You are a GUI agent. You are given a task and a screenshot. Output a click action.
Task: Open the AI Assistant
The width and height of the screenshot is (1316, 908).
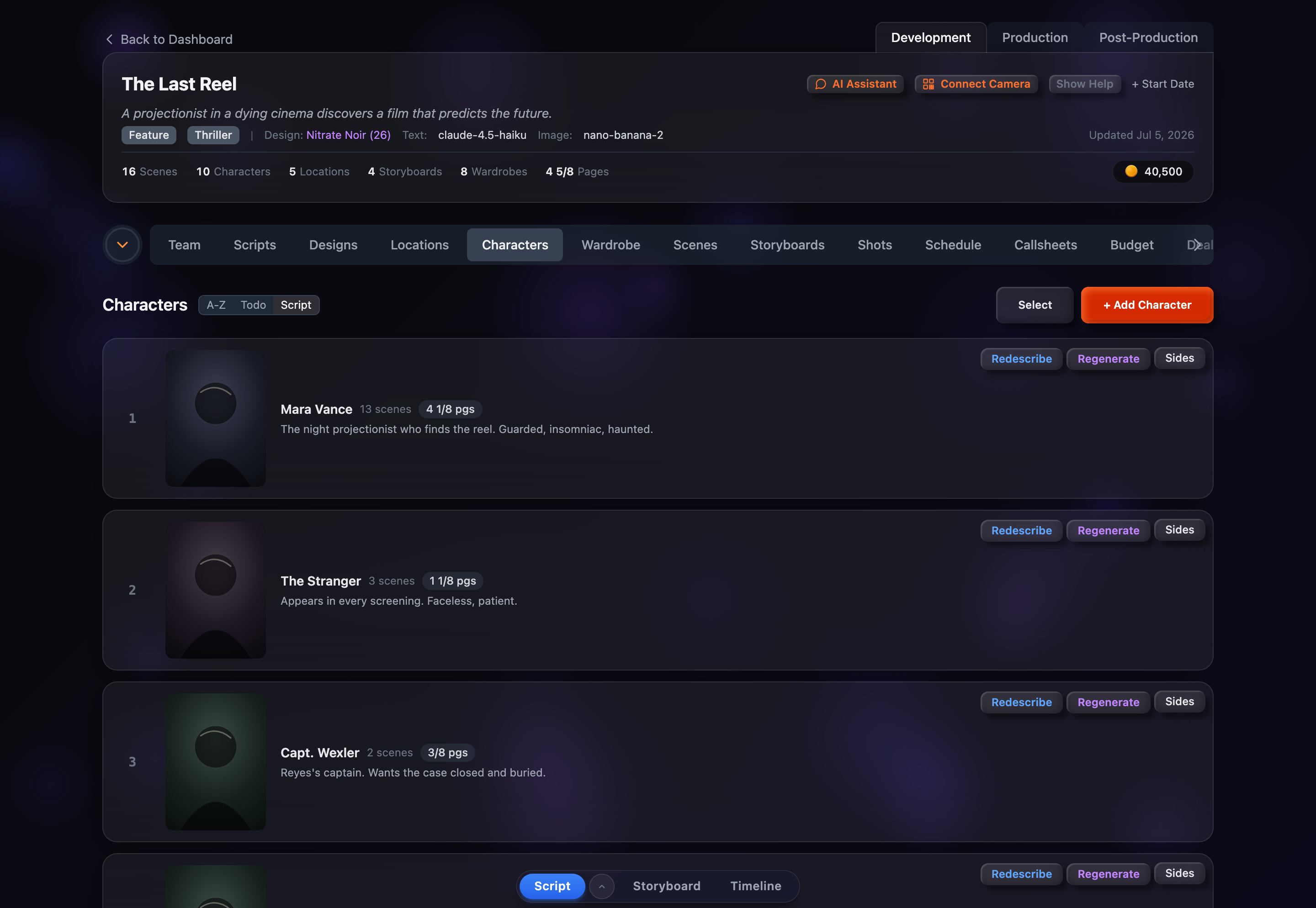click(x=855, y=84)
